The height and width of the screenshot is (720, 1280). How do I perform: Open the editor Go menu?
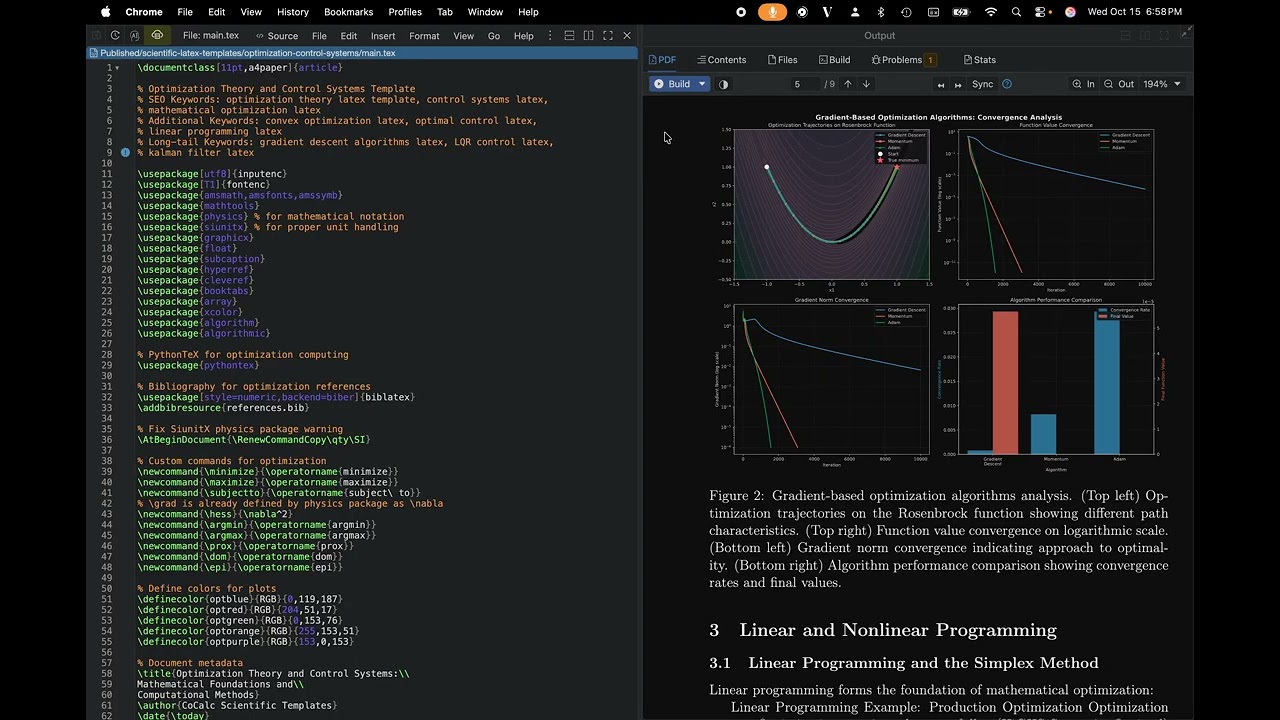[494, 36]
